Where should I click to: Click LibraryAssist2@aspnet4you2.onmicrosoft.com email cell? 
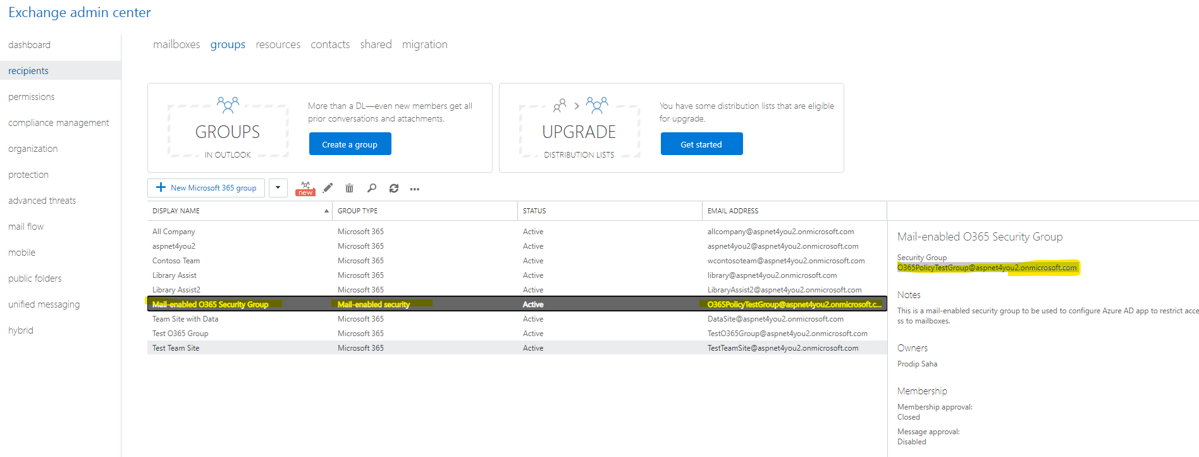coord(785,290)
